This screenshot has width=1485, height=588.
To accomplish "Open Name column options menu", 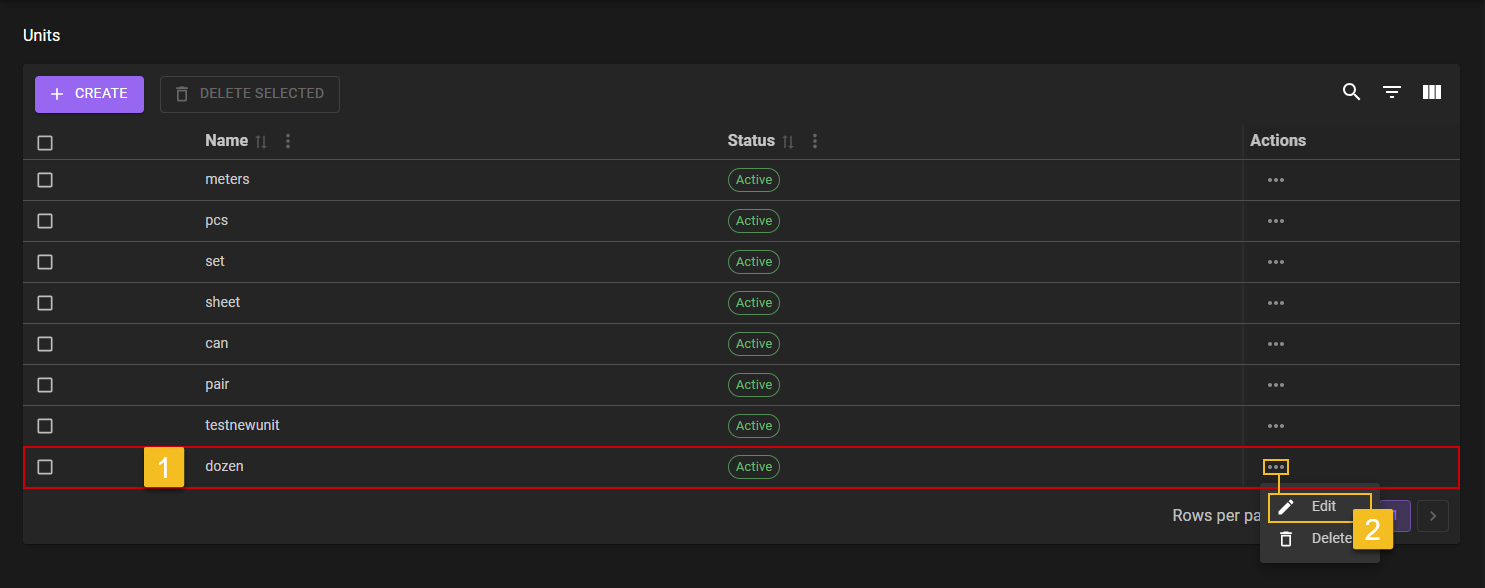I will pyautogui.click(x=288, y=142).
